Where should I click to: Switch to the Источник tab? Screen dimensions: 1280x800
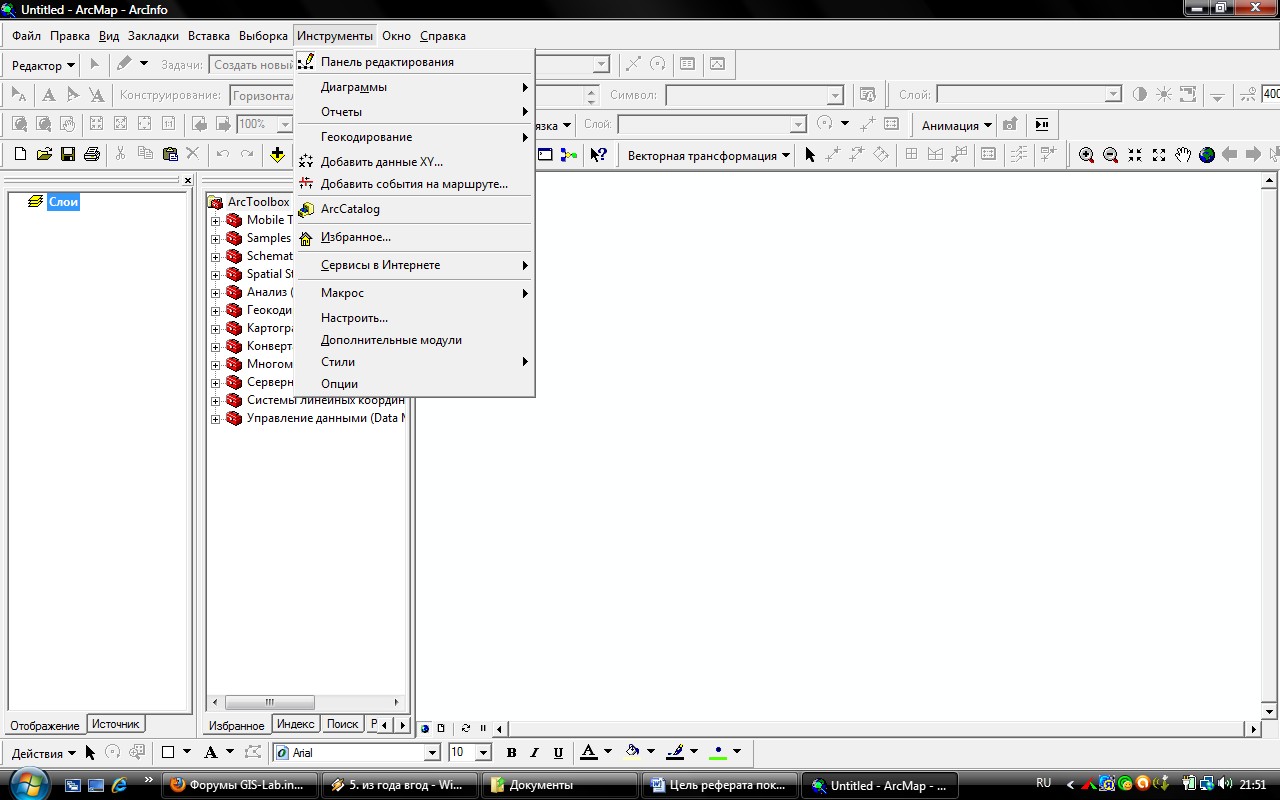(x=116, y=724)
